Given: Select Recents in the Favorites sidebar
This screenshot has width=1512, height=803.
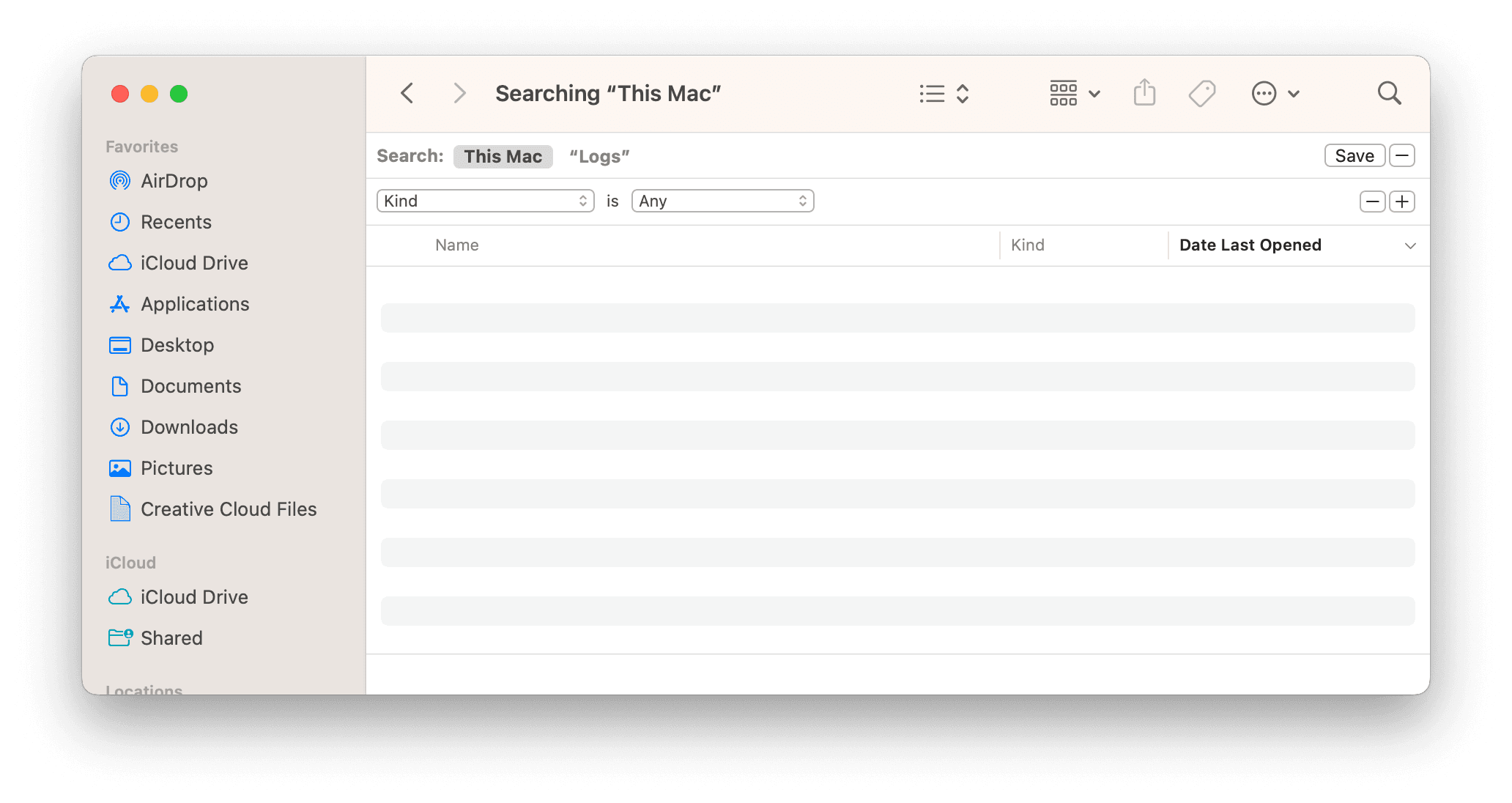Looking at the screenshot, I should [x=176, y=221].
